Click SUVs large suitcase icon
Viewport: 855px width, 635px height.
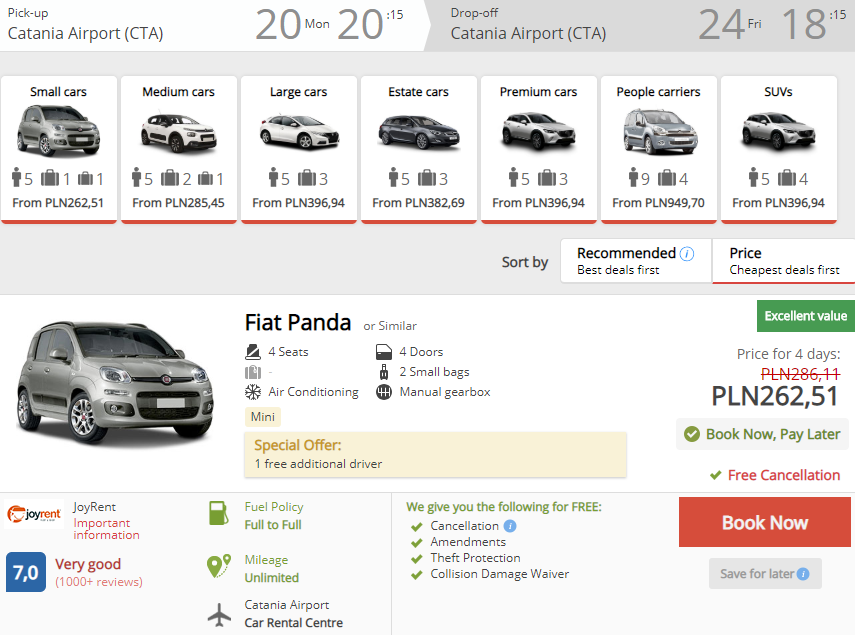click(786, 178)
